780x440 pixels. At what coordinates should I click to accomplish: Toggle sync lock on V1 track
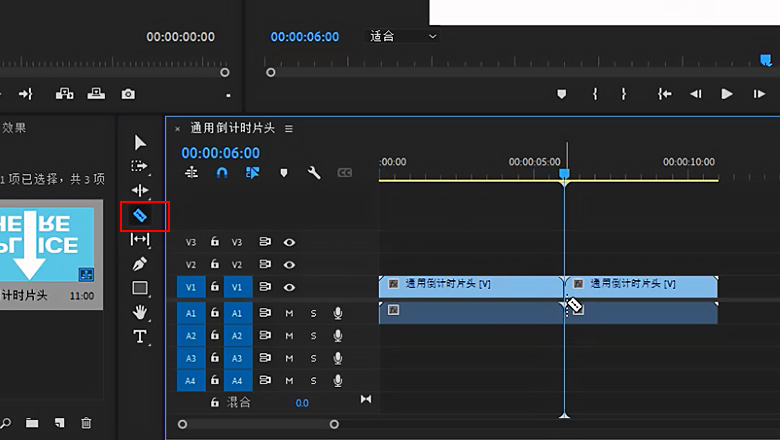[265, 287]
